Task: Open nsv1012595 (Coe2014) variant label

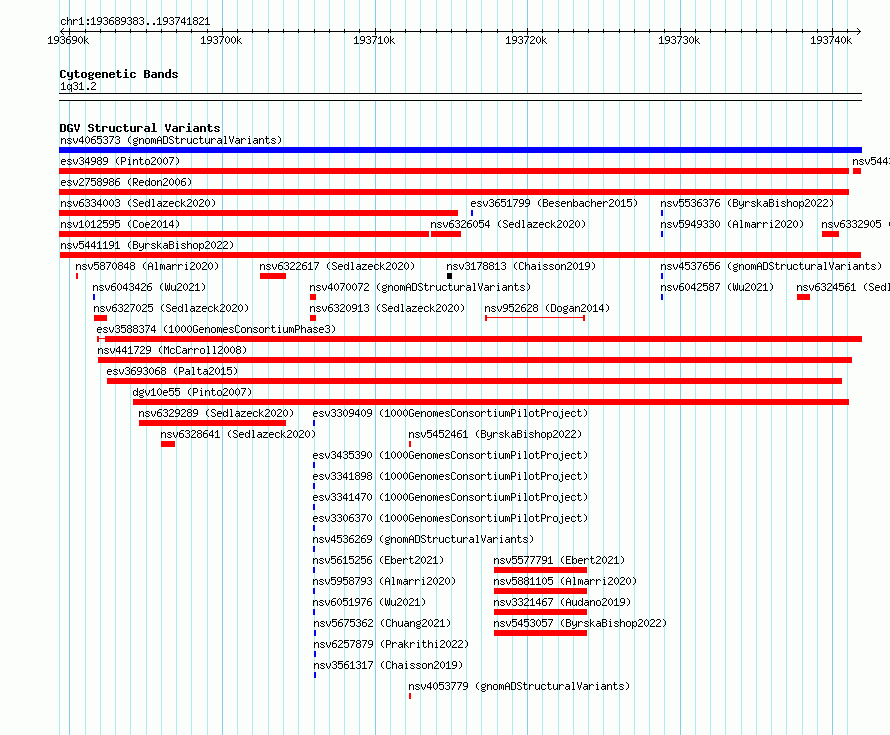Action: (120, 224)
